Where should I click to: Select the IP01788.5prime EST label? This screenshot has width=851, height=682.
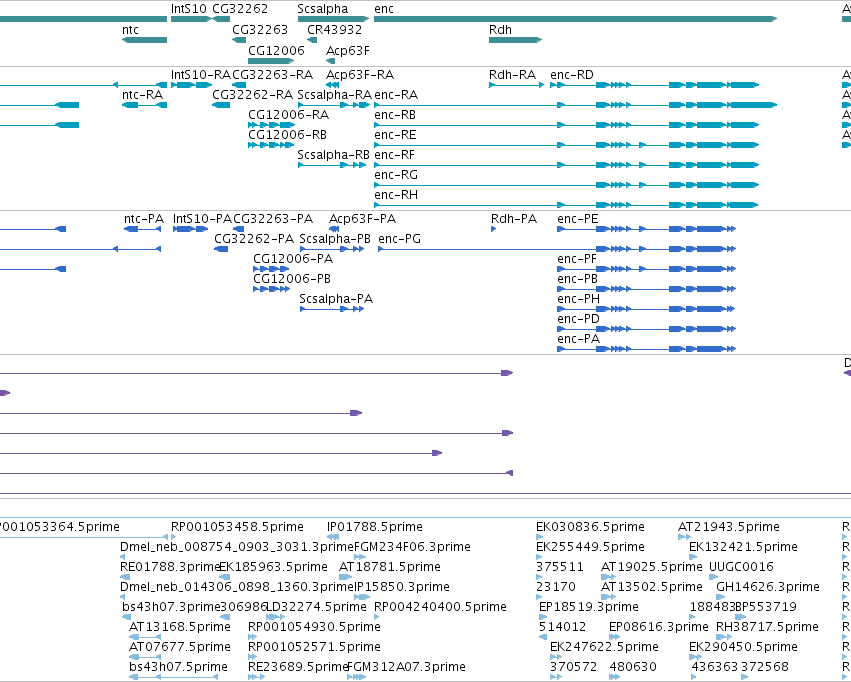[x=374, y=527]
